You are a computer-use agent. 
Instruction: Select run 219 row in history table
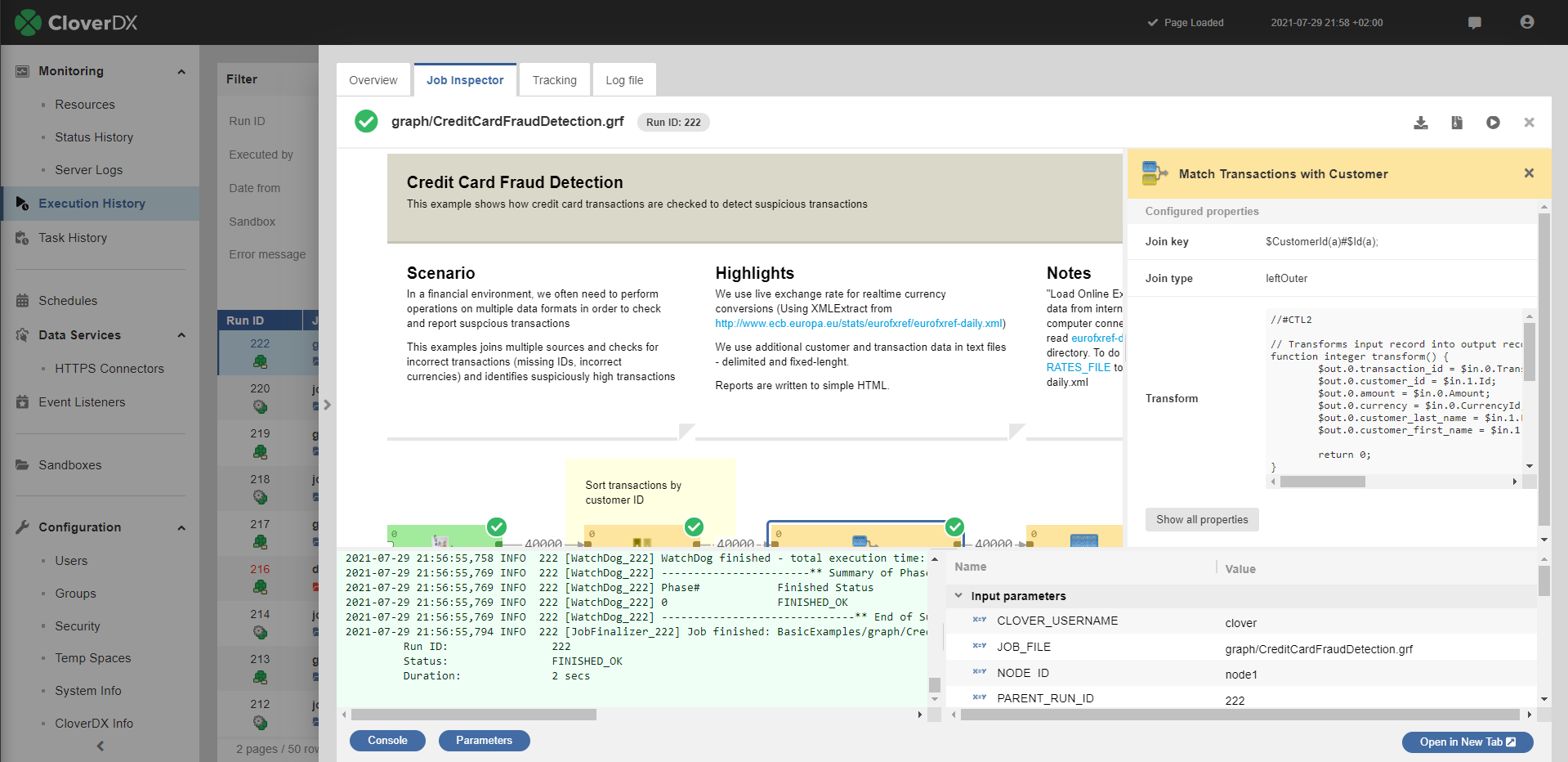[268, 443]
